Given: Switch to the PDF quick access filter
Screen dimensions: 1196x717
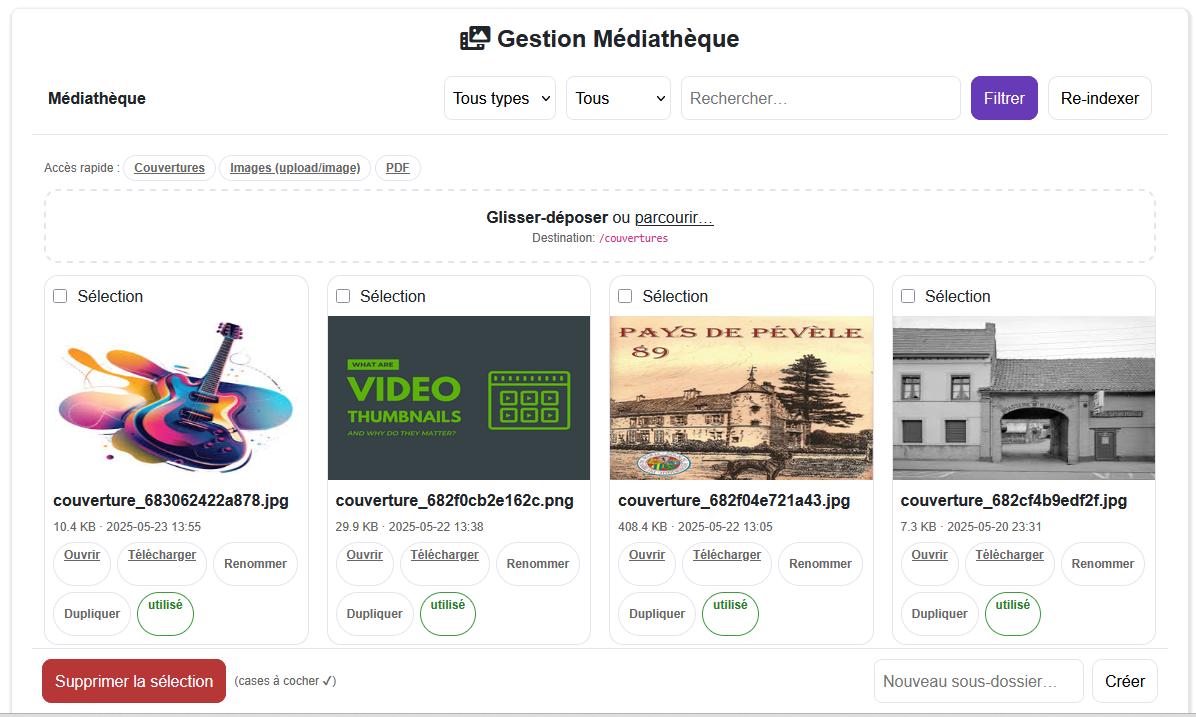Looking at the screenshot, I should 397,167.
